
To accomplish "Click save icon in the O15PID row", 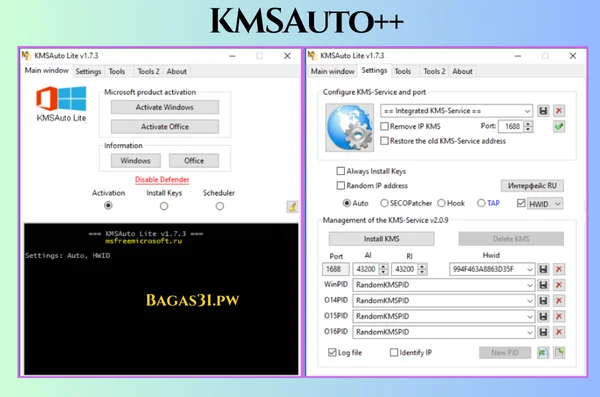I will pyautogui.click(x=543, y=316).
